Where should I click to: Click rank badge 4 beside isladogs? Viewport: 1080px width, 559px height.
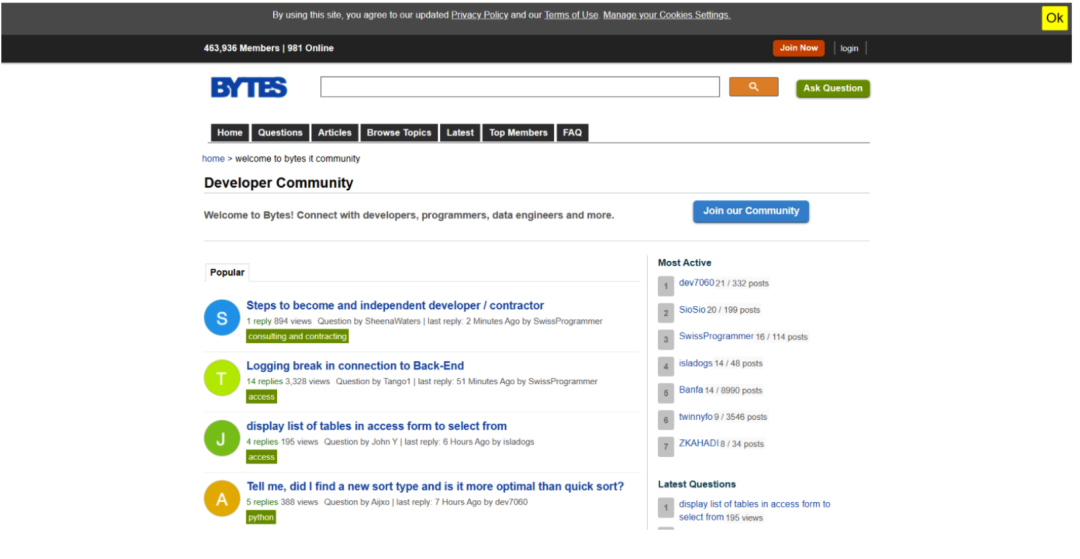(665, 366)
